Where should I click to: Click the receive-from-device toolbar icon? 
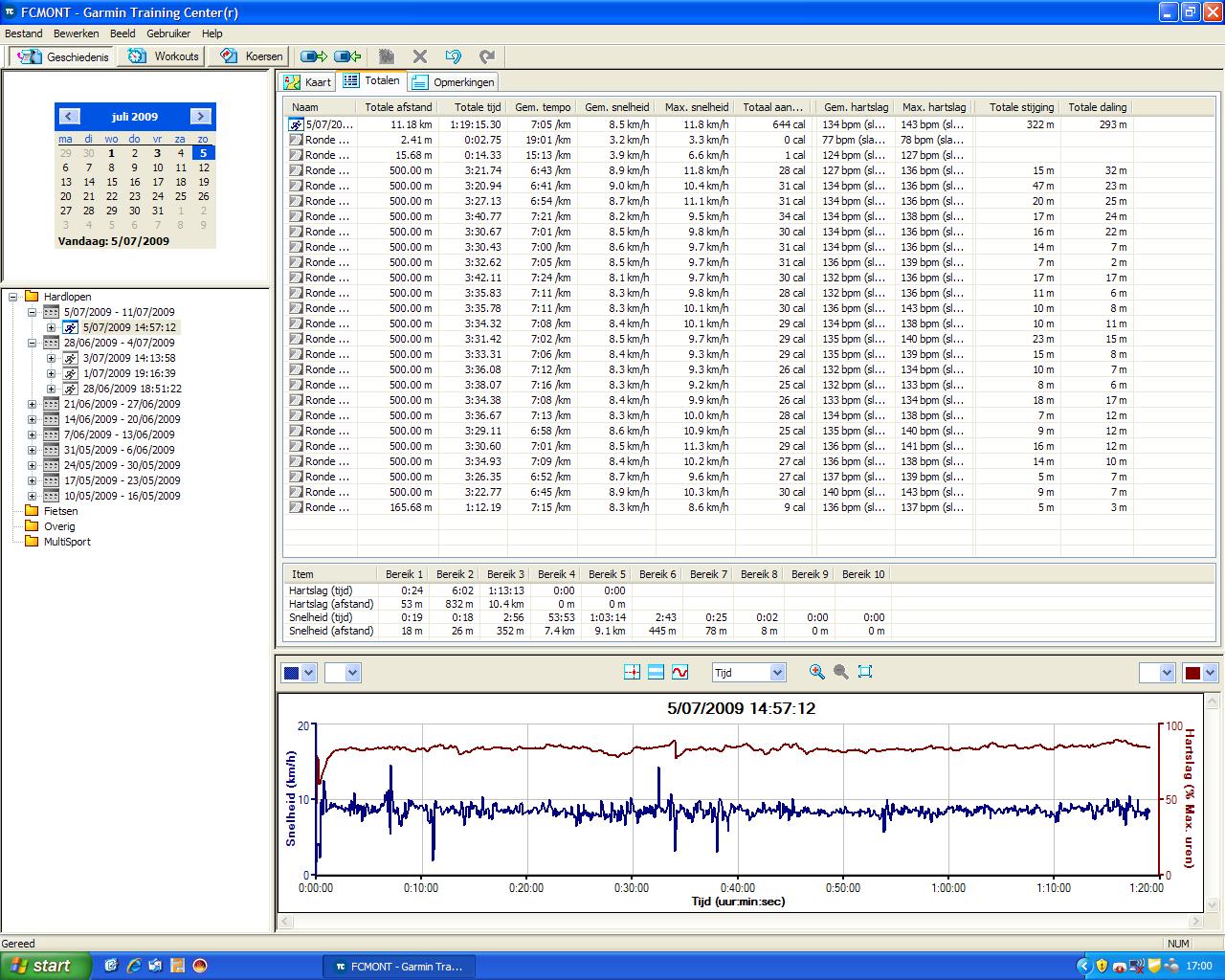click(347, 56)
